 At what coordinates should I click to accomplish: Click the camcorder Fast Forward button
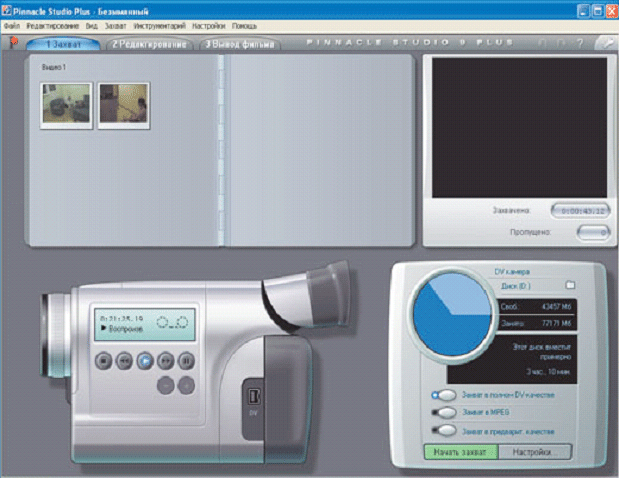(x=166, y=361)
